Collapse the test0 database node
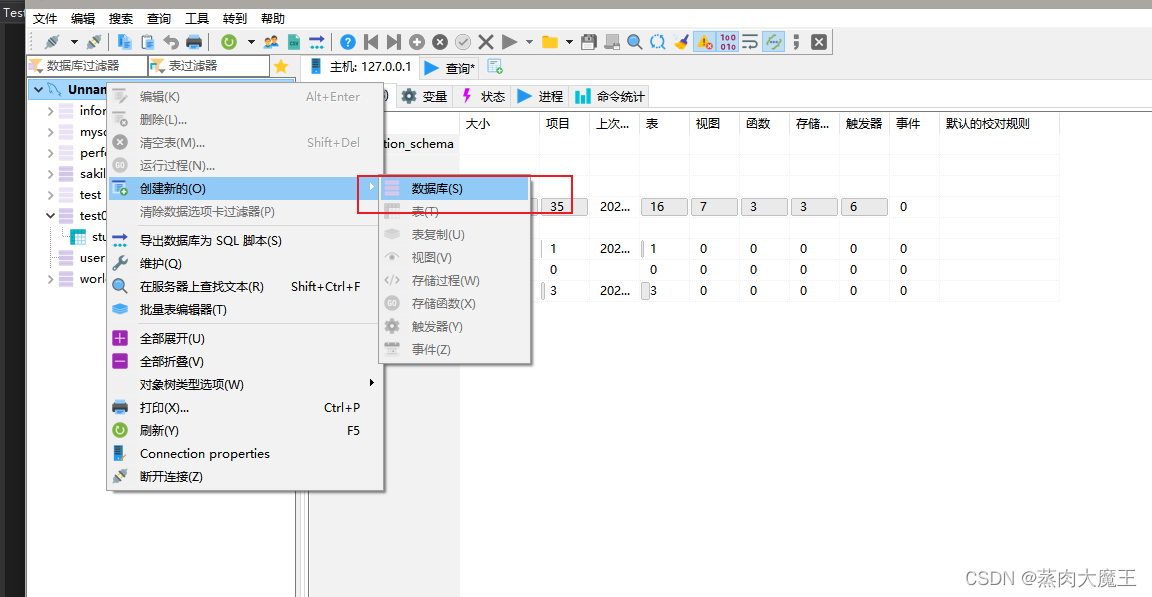Image resolution: width=1152 pixels, height=597 pixels. [50, 216]
